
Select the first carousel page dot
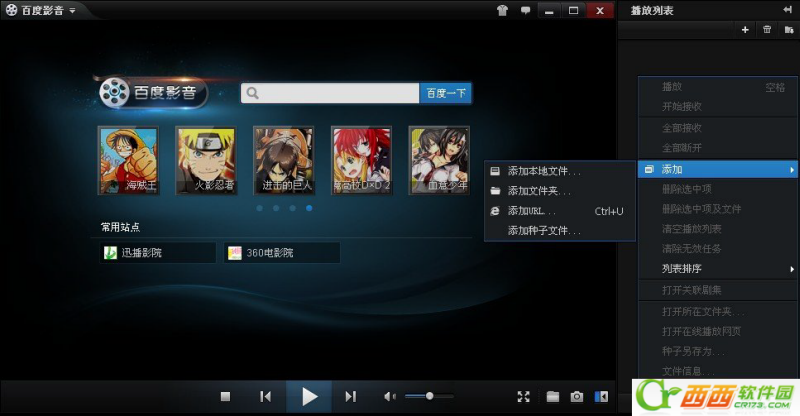(260, 208)
